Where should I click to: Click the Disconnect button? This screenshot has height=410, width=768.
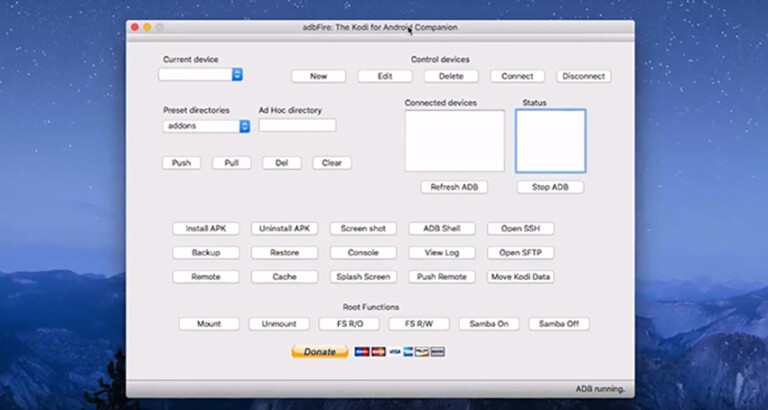tap(584, 76)
